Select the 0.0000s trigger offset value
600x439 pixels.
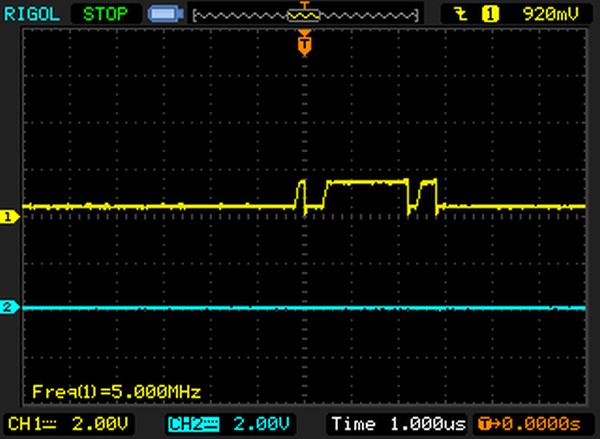544,424
